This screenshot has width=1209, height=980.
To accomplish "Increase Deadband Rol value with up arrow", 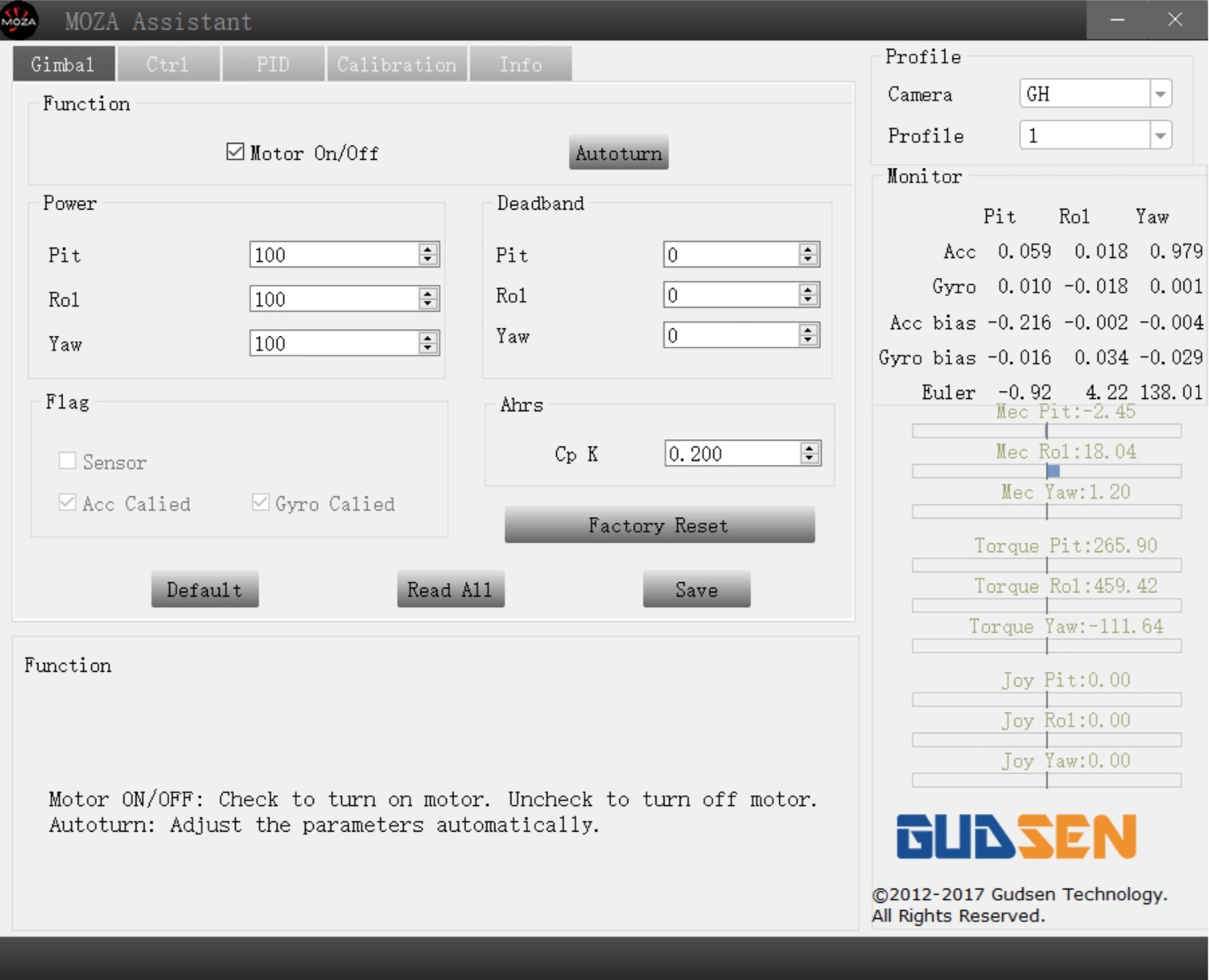I will pyautogui.click(x=808, y=289).
